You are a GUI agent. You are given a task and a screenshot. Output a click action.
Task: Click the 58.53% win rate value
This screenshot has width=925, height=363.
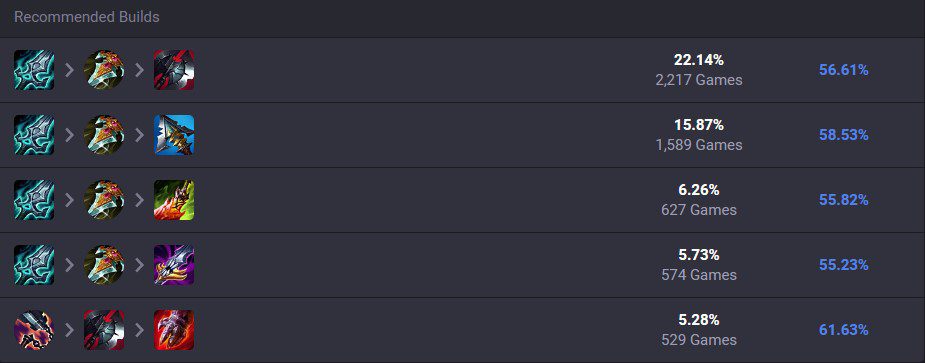844,135
